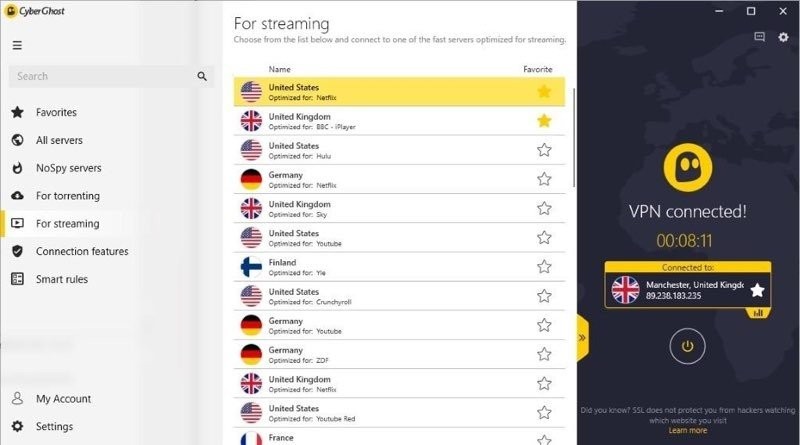Unfavorite United Kingdom BBC iPlayer star

point(544,120)
